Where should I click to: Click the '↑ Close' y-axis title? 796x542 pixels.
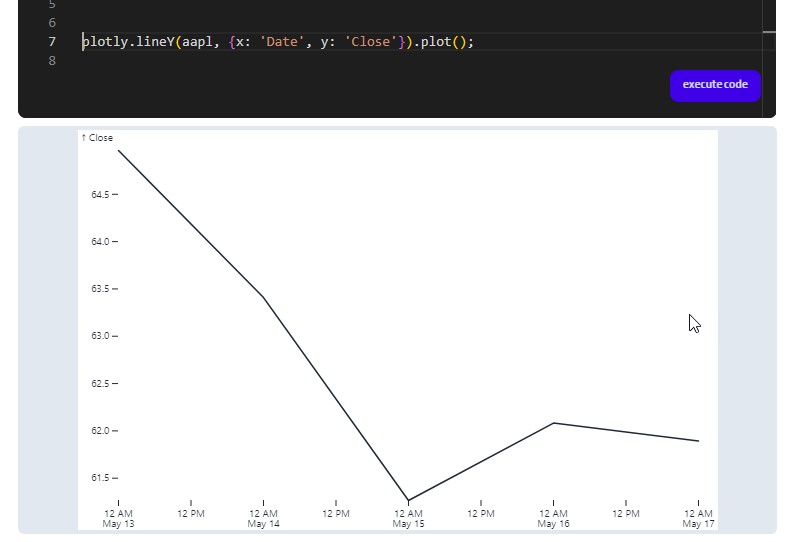97,138
